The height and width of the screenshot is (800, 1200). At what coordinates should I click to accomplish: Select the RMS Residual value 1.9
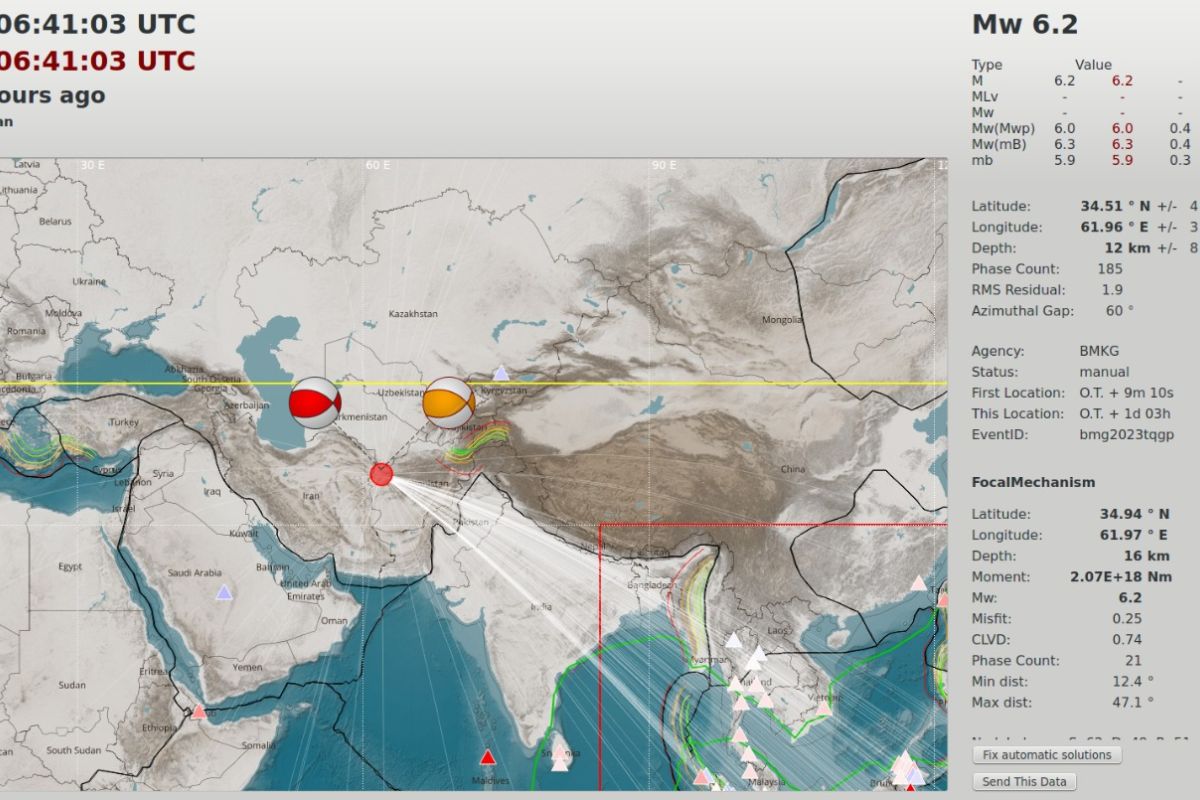click(1112, 290)
